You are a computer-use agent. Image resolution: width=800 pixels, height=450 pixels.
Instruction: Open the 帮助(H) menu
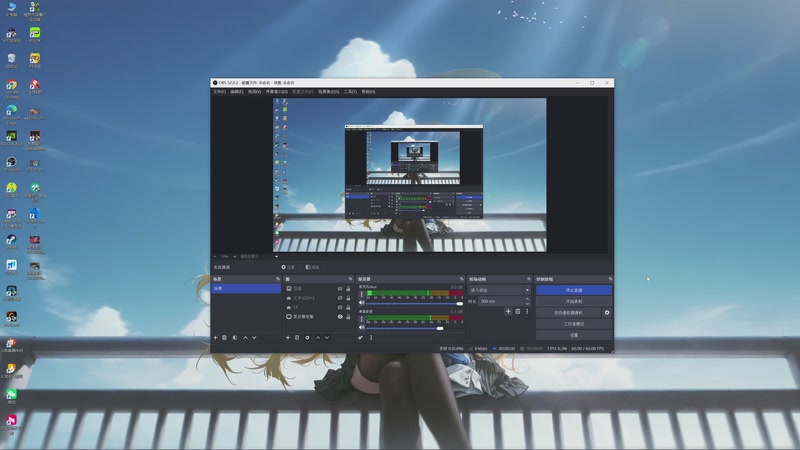[368, 92]
